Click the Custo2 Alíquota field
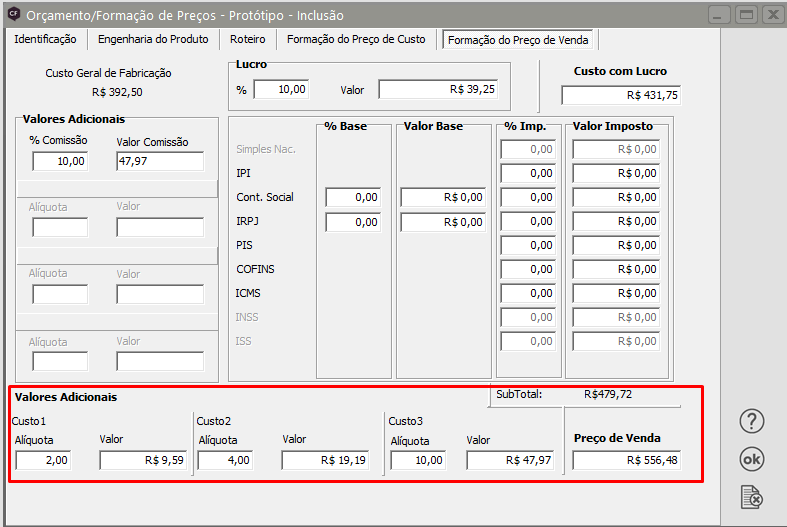This screenshot has height=527, width=787. coord(225,460)
